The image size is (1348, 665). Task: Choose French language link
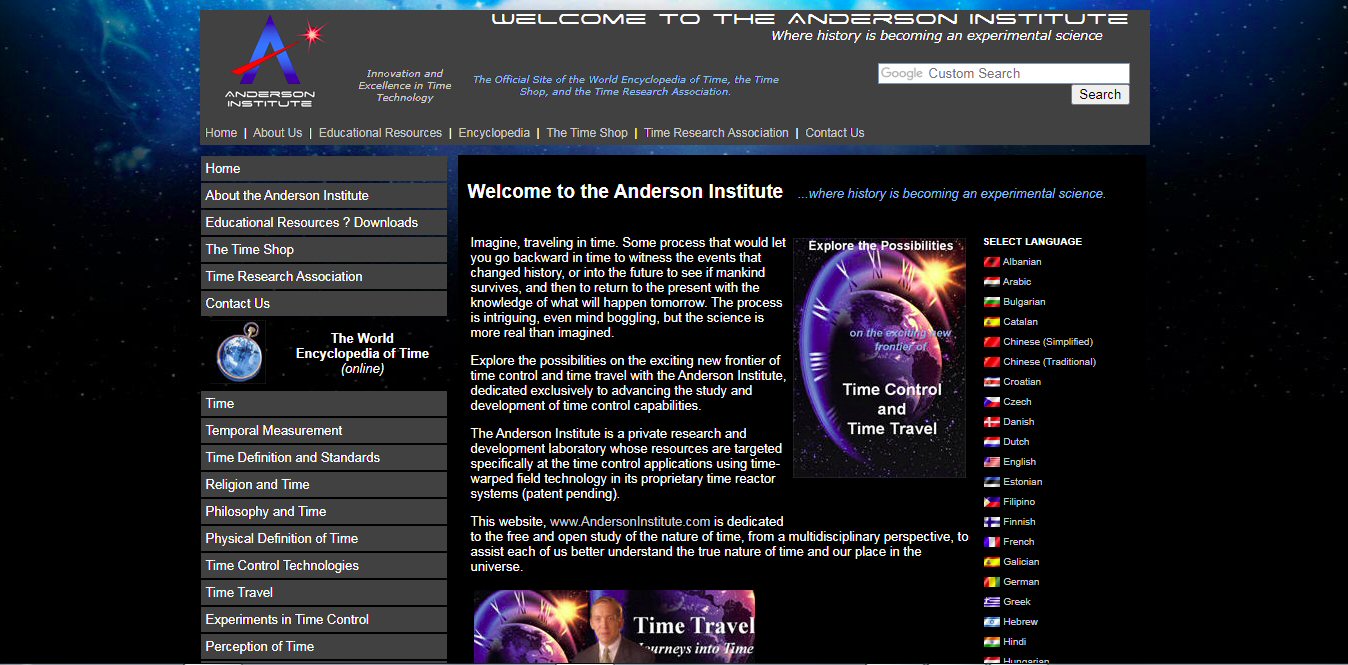pyautogui.click(x=1019, y=542)
